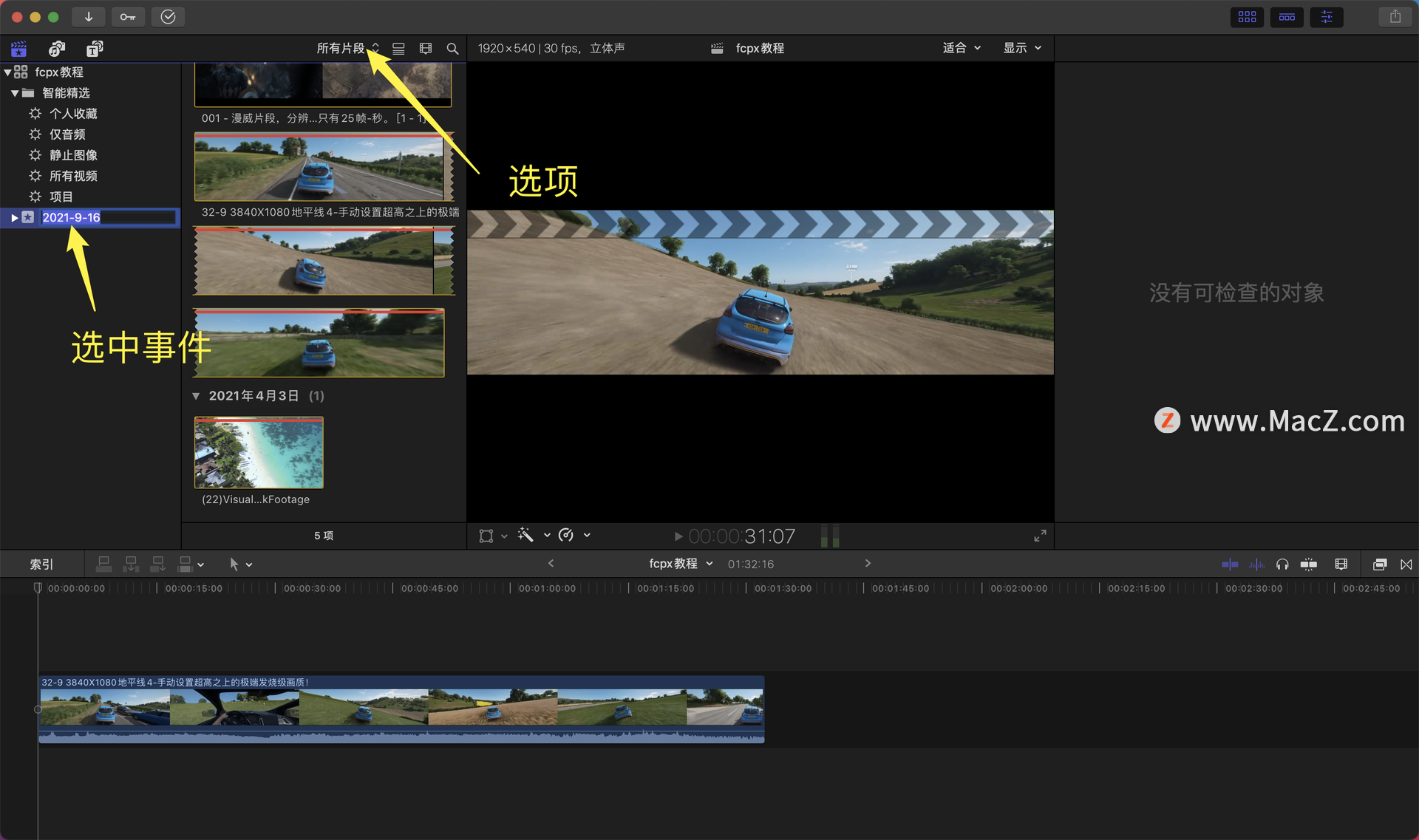Screen dimensions: 1419x840
Task: Toggle timeline snapping button
Action: (1308, 564)
